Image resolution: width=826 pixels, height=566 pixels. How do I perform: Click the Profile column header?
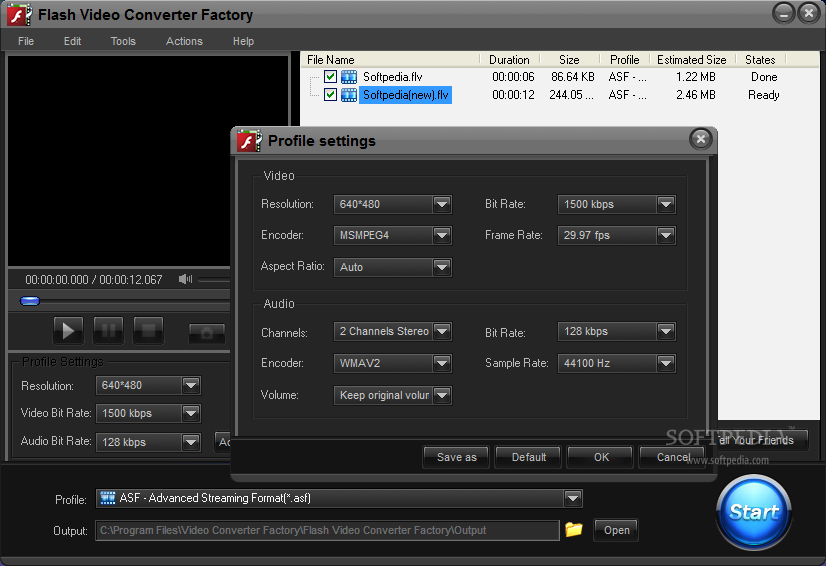click(x=625, y=60)
